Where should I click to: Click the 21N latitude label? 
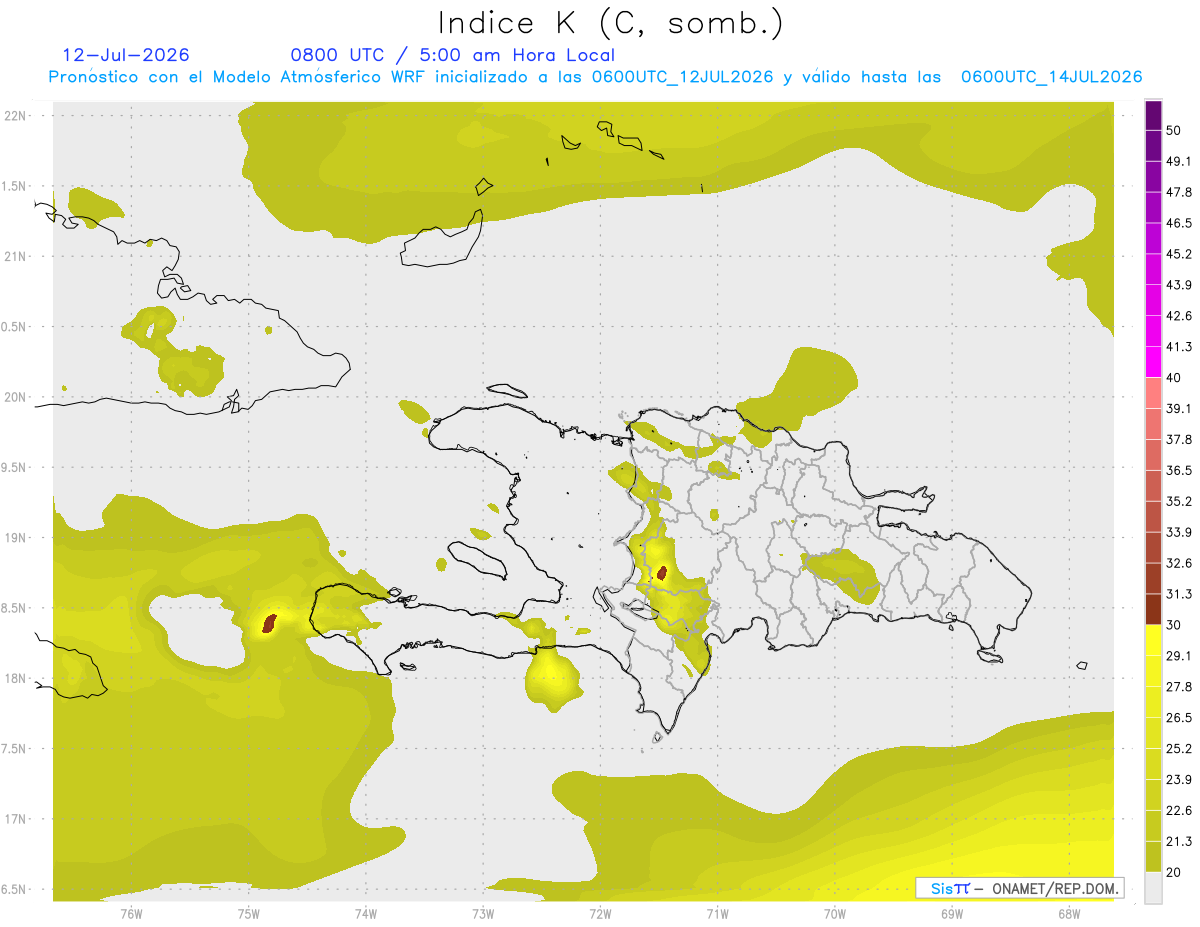[x=16, y=256]
